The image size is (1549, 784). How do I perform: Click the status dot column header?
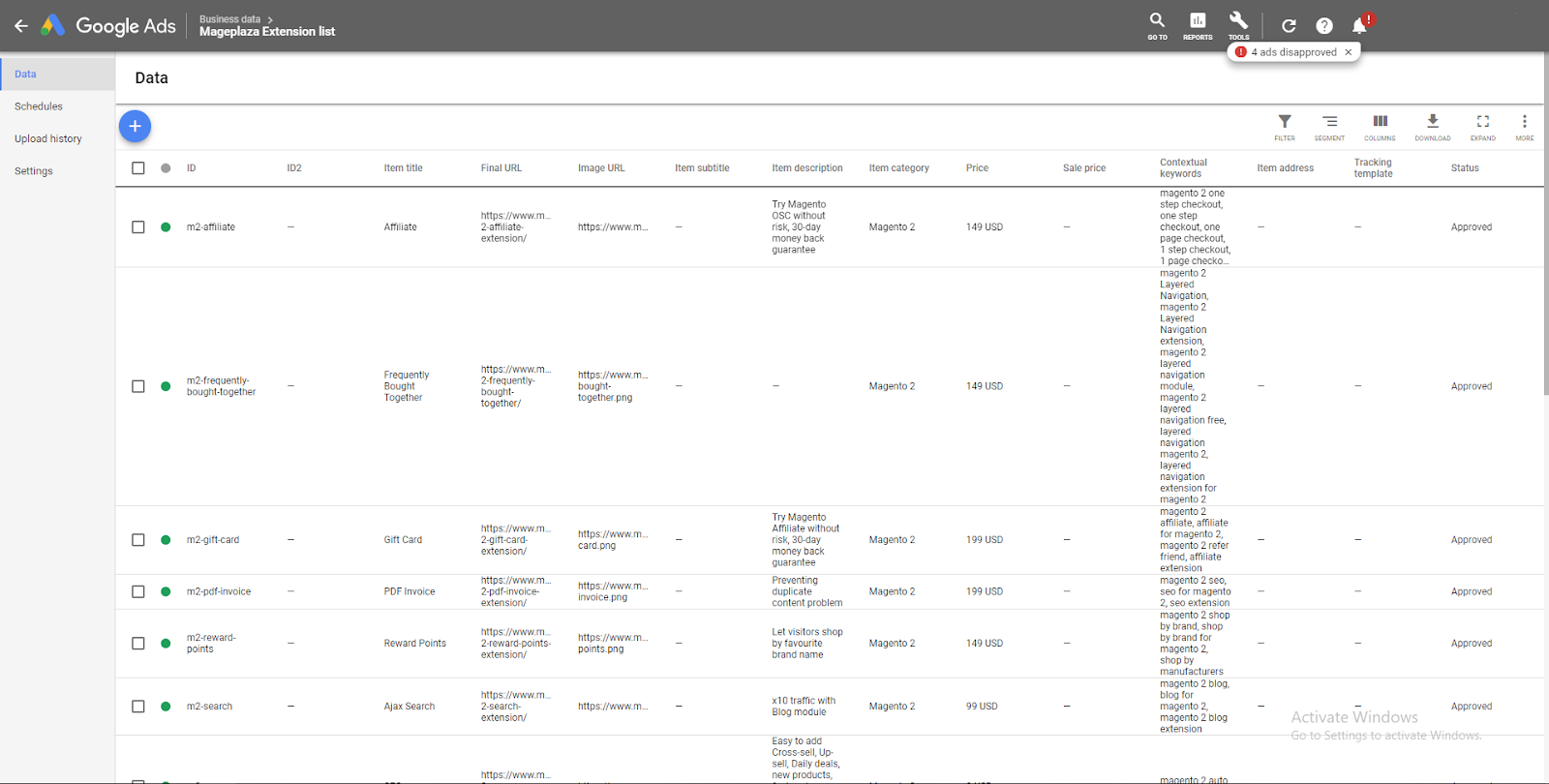166,168
